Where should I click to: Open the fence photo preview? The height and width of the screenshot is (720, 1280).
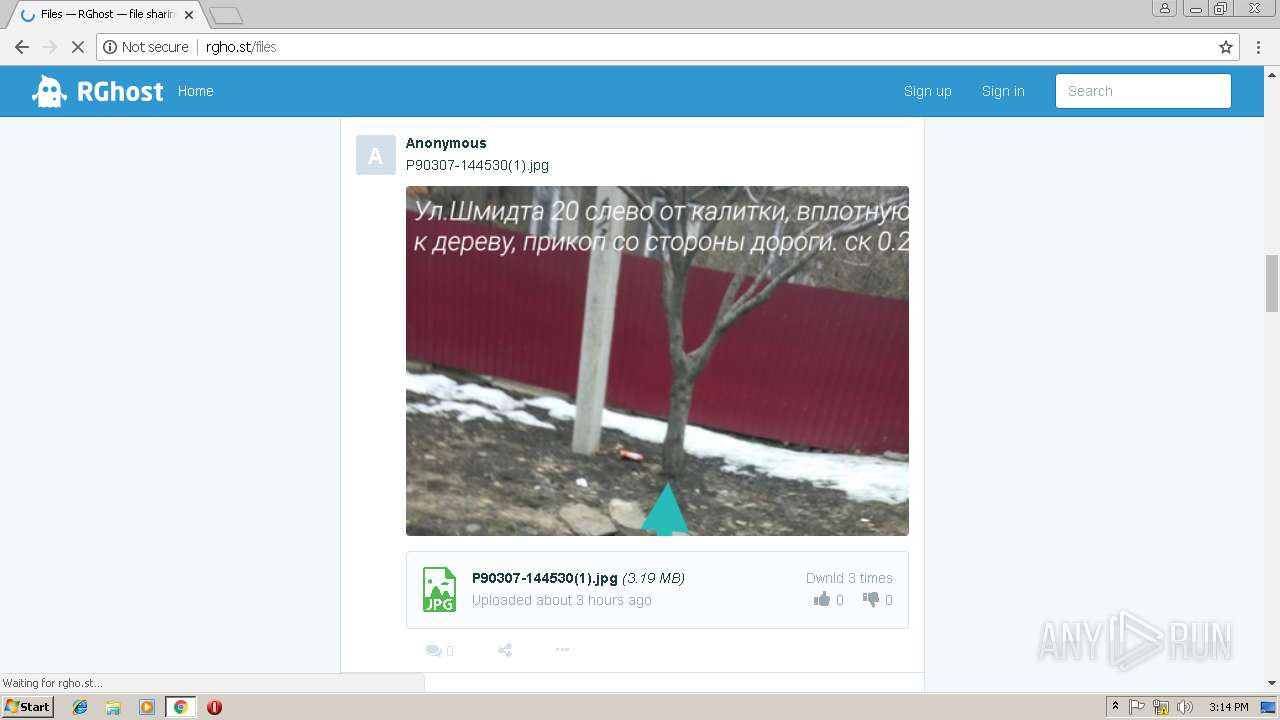(x=657, y=361)
